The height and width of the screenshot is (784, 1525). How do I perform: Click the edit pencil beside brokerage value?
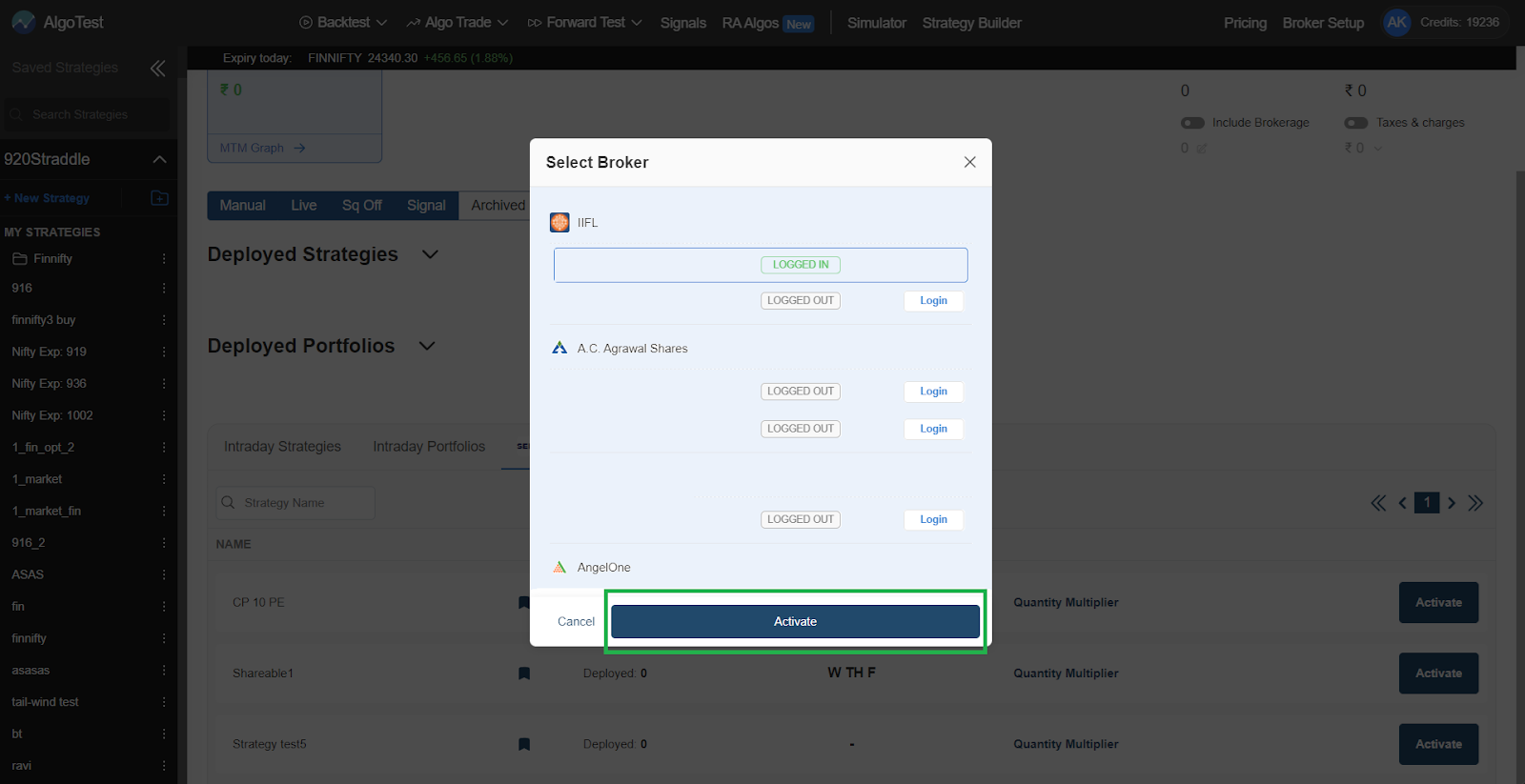(1202, 149)
